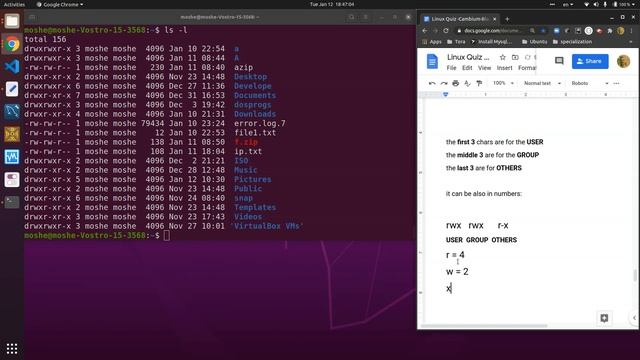Screen dimensions: 640x360
Task: Star the Linux Quiz document
Action: click(503, 57)
